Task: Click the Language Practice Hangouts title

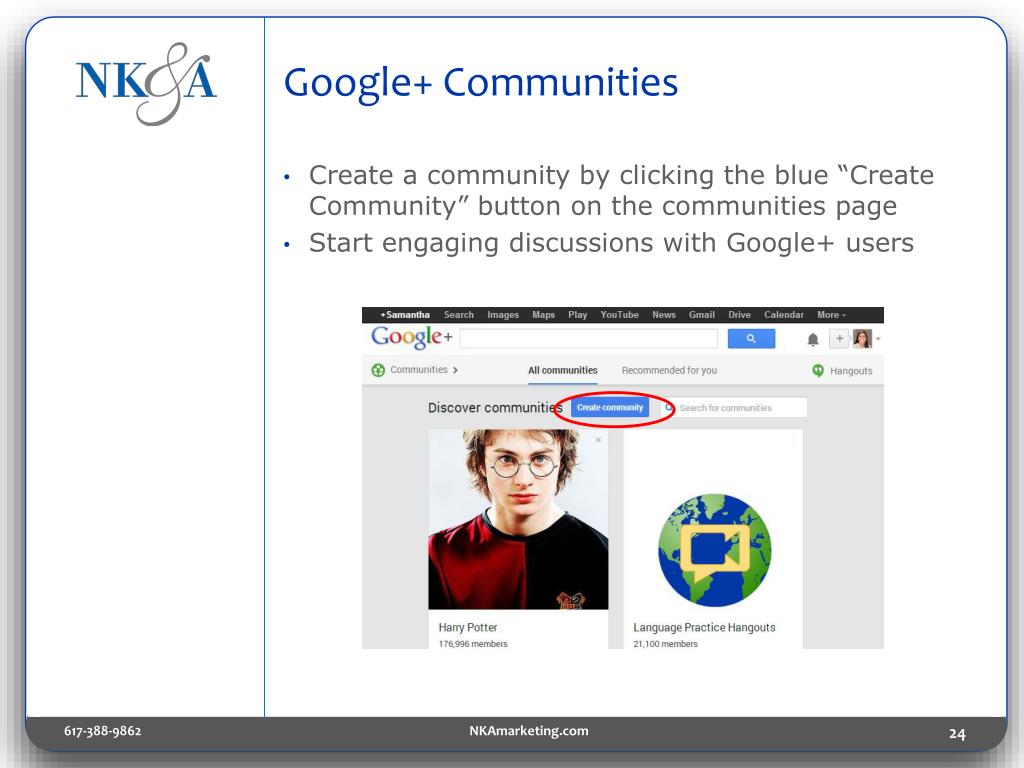Action: point(704,627)
